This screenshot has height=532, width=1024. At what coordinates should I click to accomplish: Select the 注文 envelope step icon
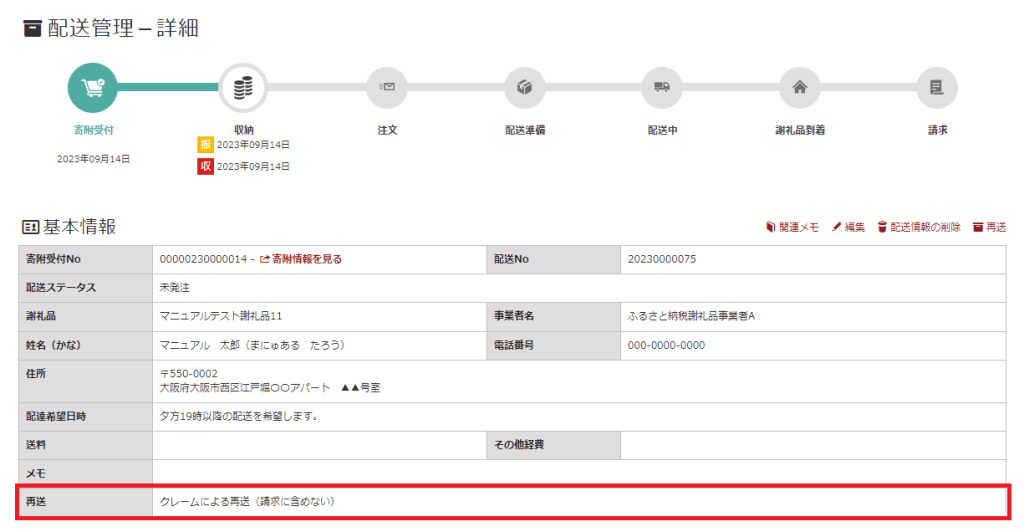pyautogui.click(x=387, y=88)
